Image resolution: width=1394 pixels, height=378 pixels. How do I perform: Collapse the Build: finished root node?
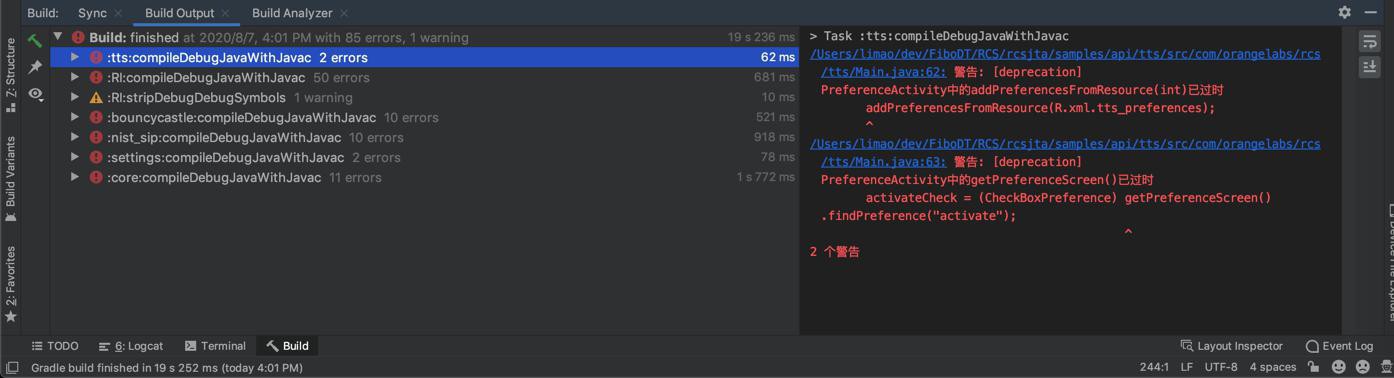58,37
